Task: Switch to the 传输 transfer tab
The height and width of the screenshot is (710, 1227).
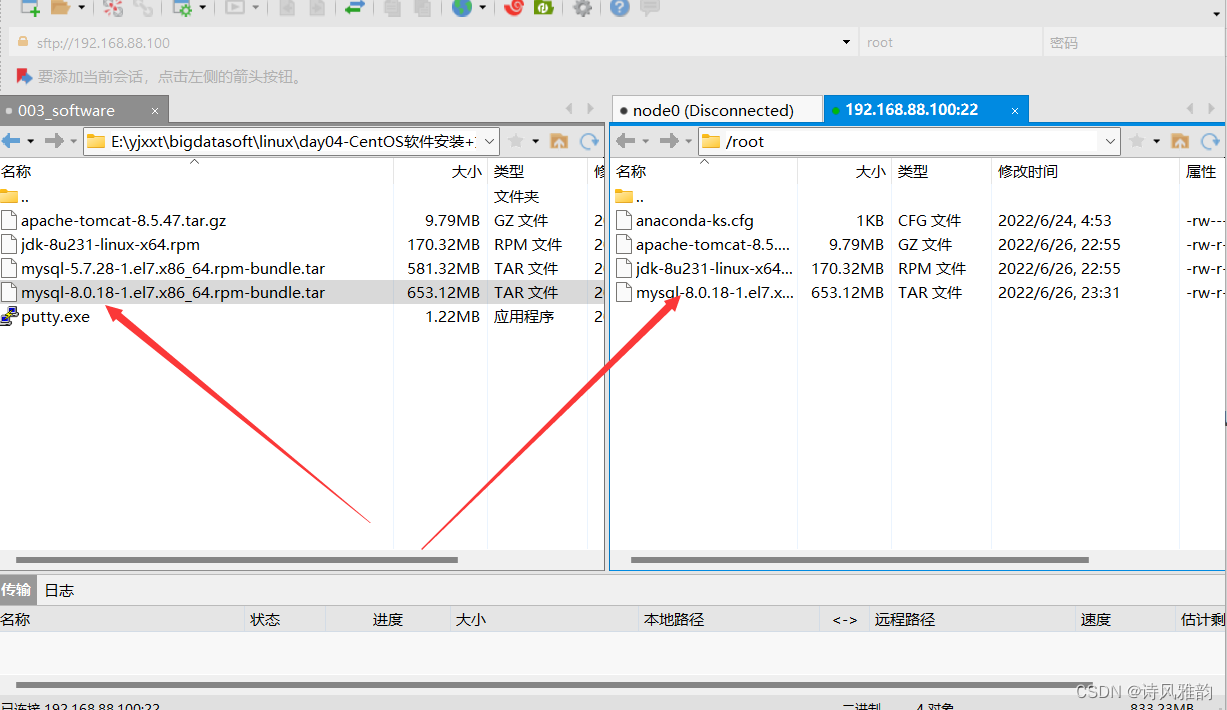Action: [16, 590]
